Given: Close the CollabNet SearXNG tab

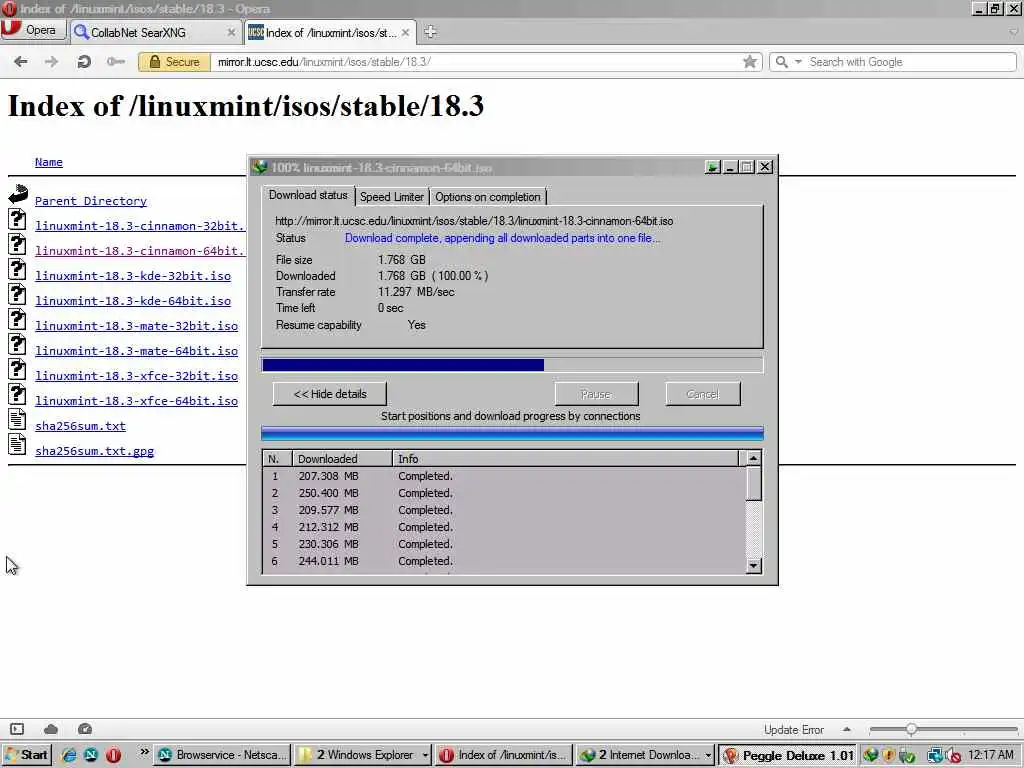Looking at the screenshot, I should coord(231,32).
